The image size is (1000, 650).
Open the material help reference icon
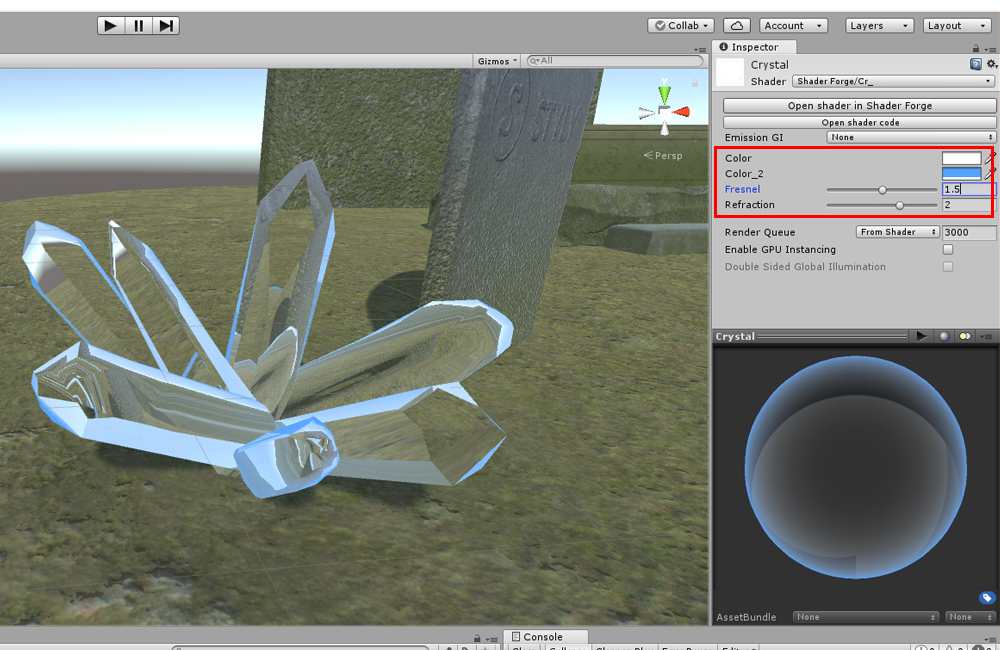point(976,64)
